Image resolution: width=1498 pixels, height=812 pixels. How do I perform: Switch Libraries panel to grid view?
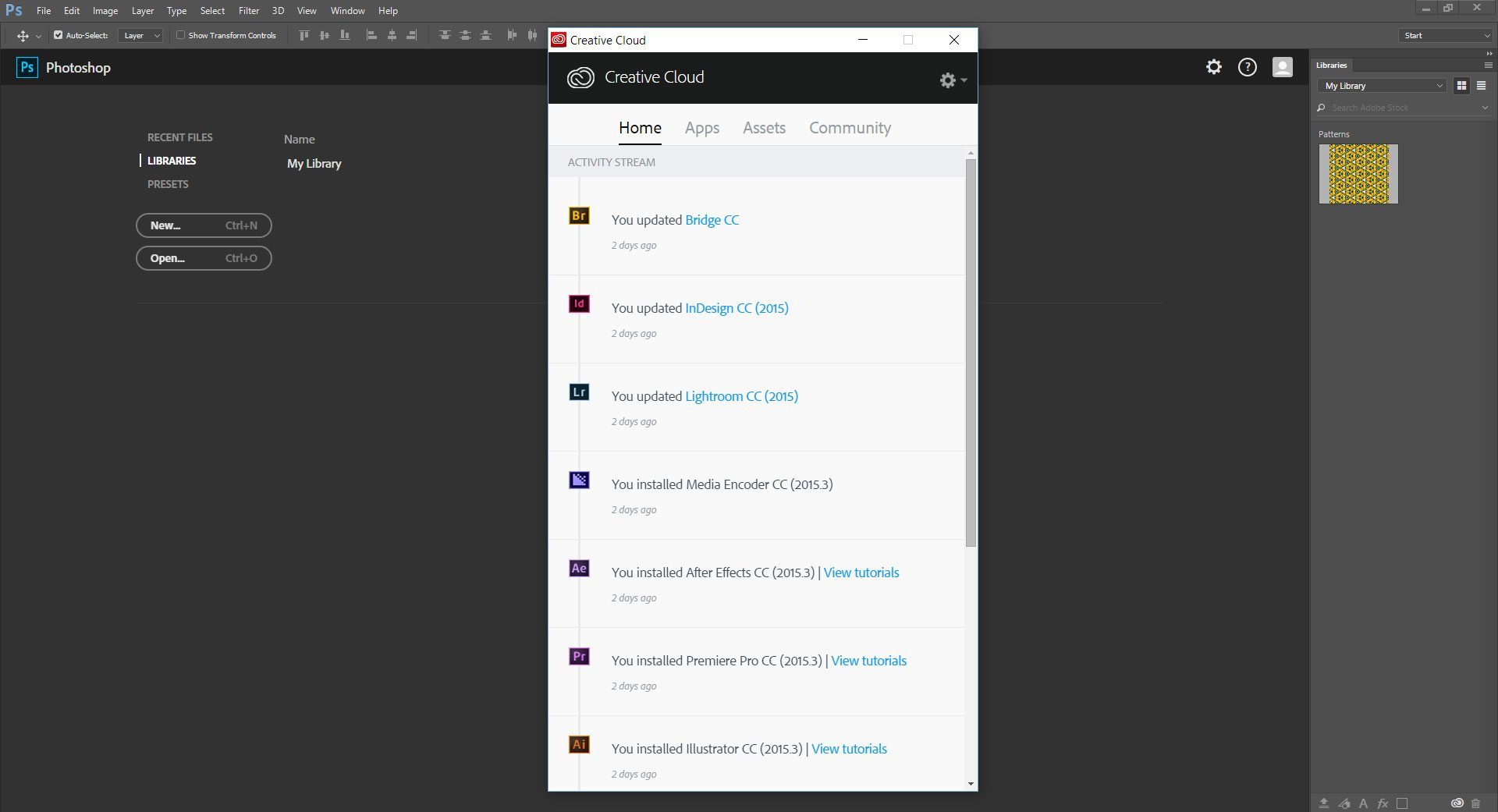pos(1461,86)
